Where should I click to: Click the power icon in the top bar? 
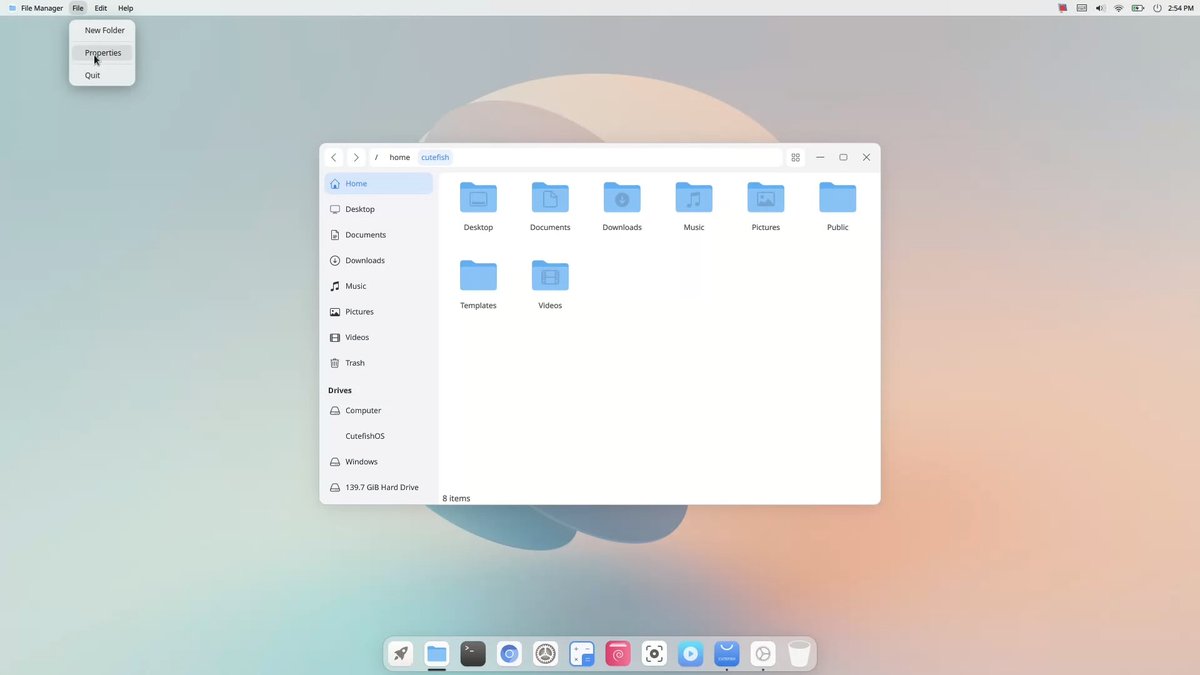(1157, 8)
